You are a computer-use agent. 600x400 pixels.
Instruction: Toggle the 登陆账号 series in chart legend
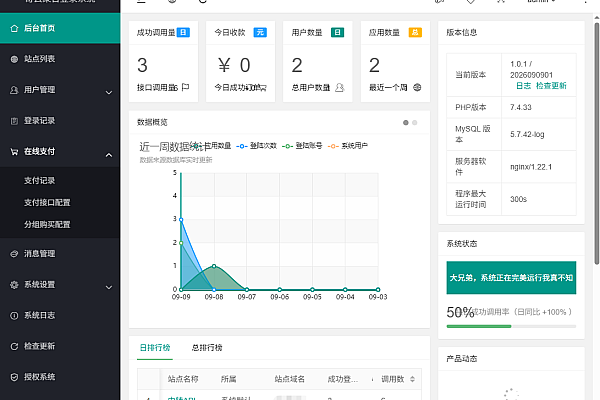tap(302, 146)
